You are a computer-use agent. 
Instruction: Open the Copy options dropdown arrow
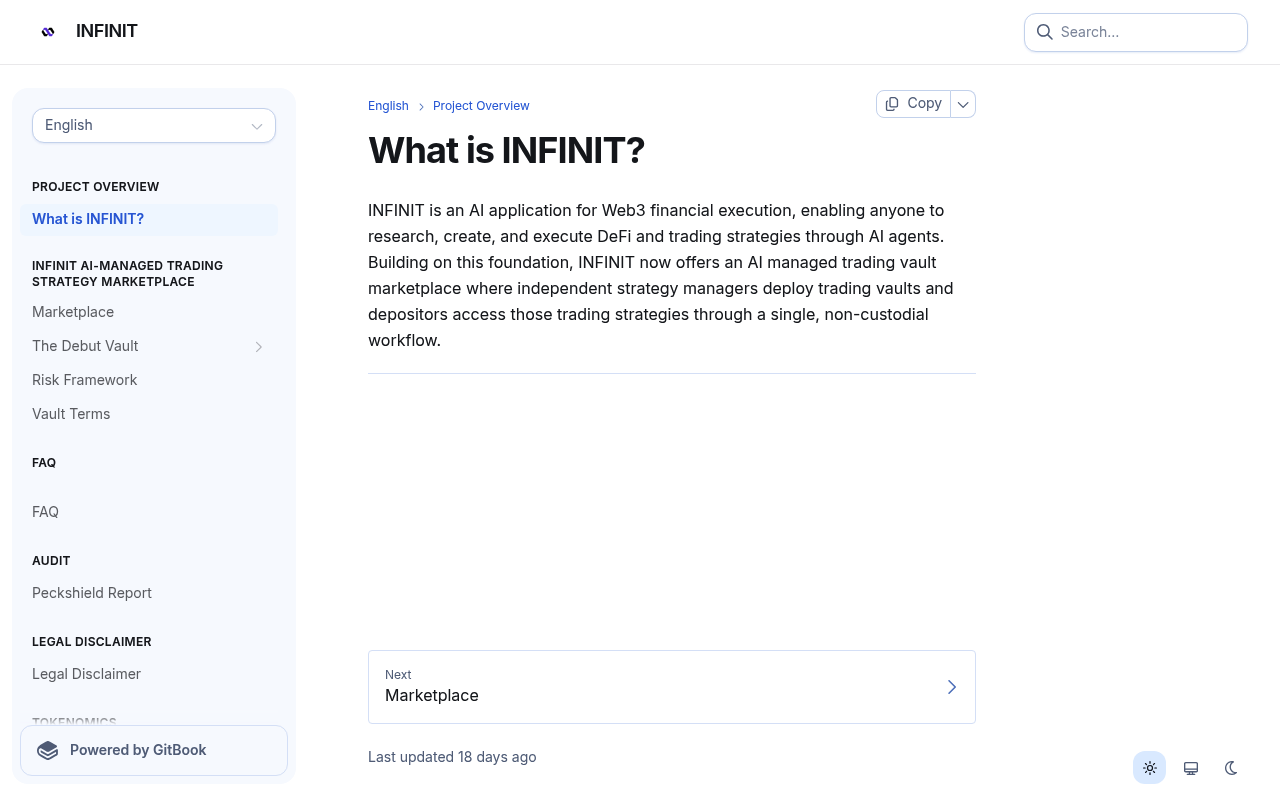tap(963, 104)
